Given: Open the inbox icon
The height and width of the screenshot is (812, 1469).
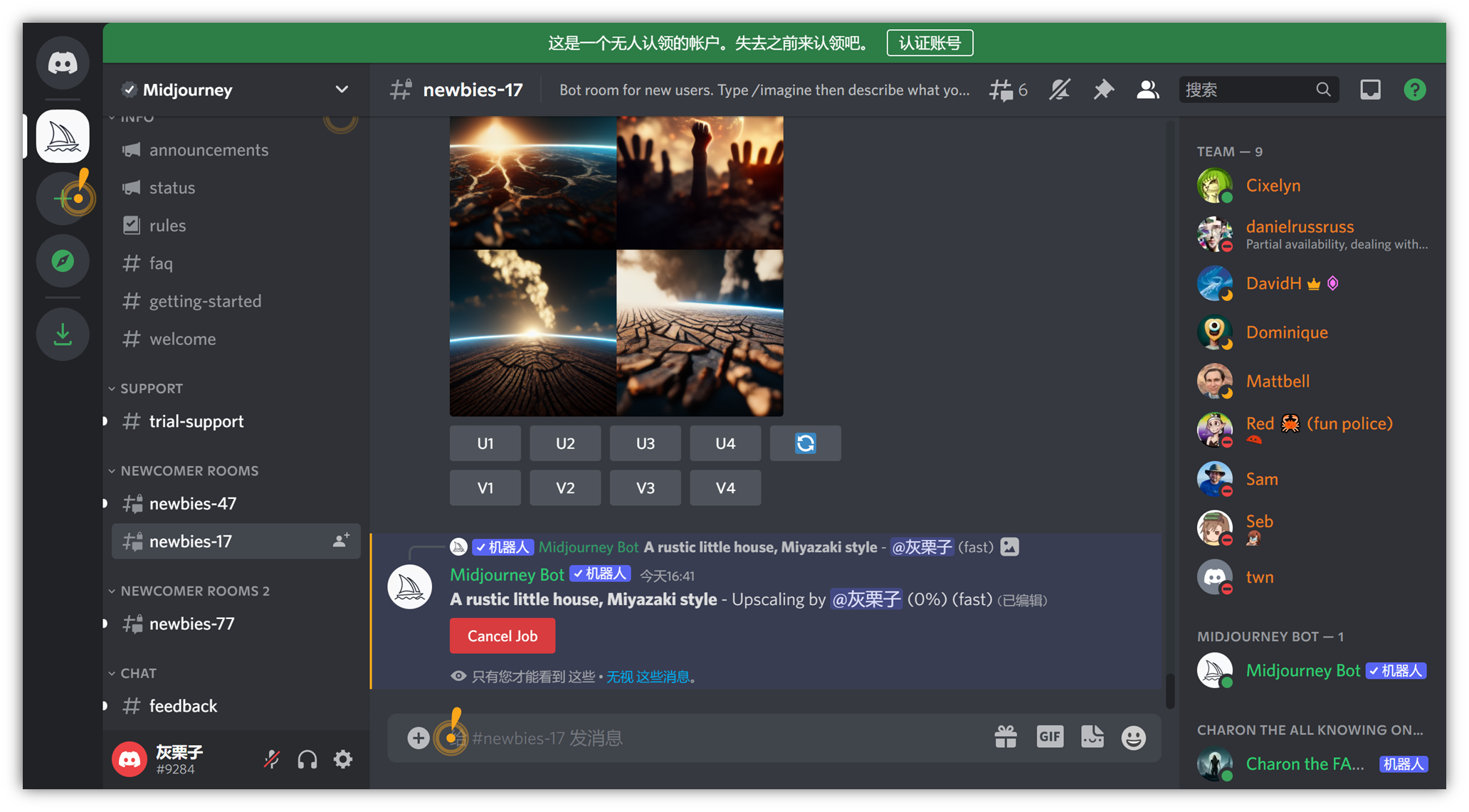Looking at the screenshot, I should 1370,90.
